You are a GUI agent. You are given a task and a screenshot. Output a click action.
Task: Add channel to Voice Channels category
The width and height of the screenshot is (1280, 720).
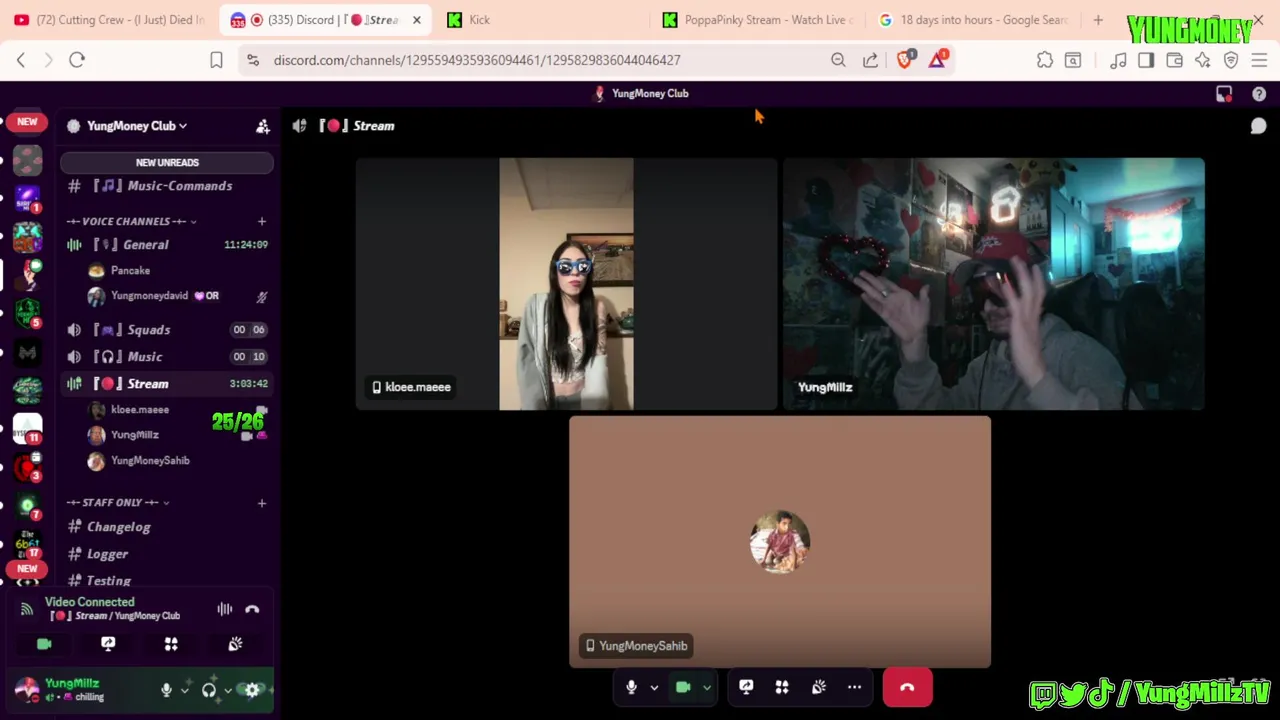coord(262,221)
